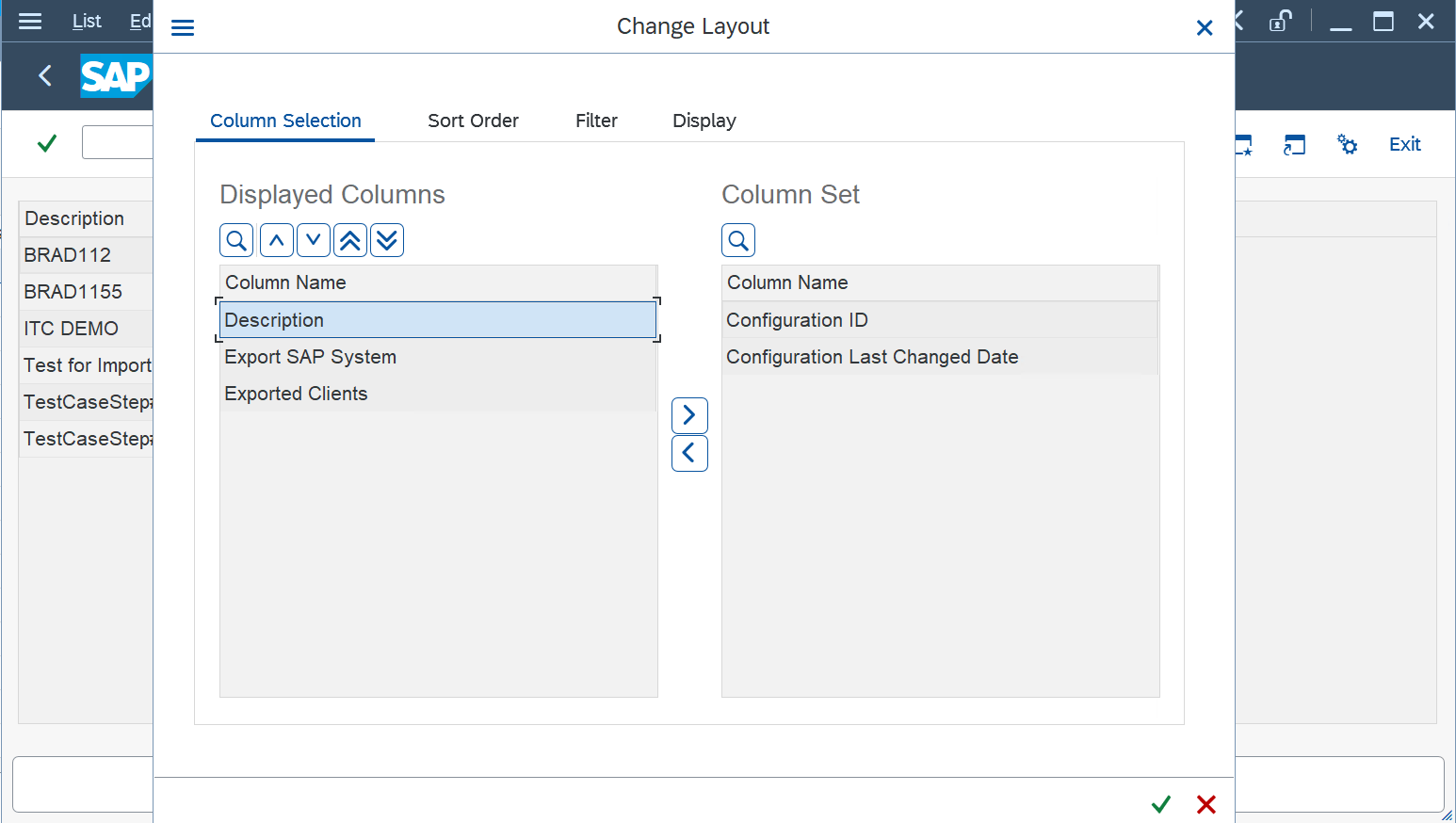Show selected column using left arrow button
This screenshot has width=1456, height=823.
pyautogui.click(x=689, y=454)
